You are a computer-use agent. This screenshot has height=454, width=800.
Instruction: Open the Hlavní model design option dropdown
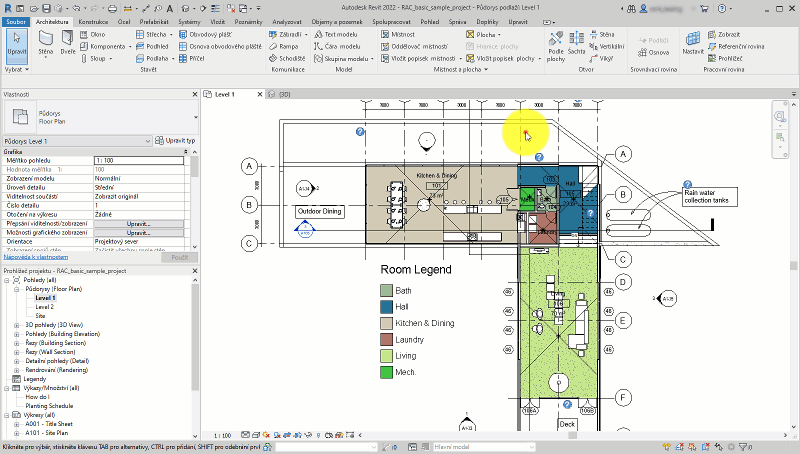484,447
